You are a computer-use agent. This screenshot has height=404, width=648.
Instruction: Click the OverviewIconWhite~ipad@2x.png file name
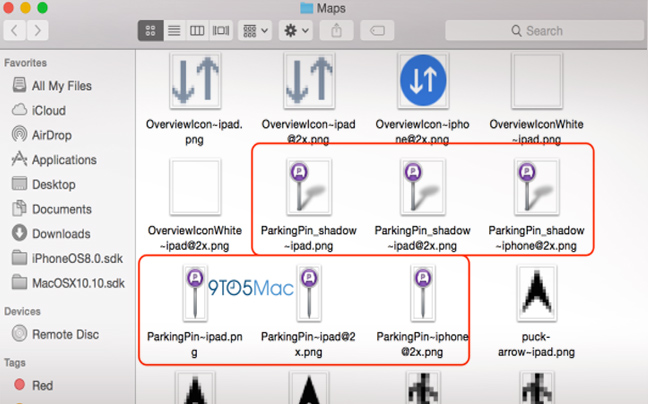pyautogui.click(x=195, y=238)
